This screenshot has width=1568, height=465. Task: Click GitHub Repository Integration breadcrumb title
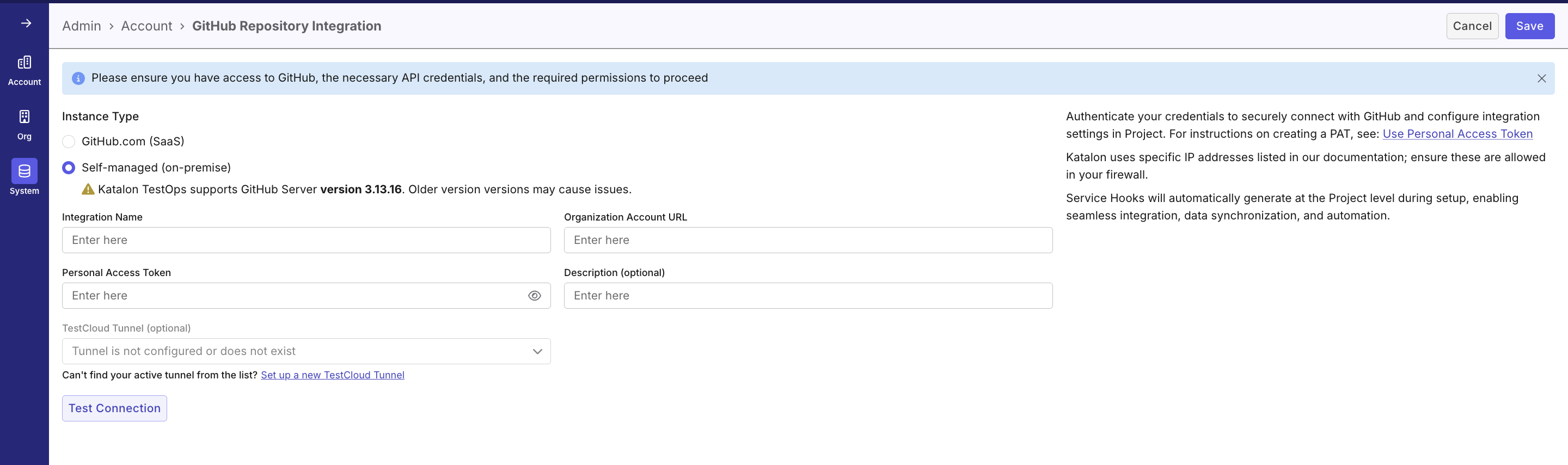click(287, 26)
